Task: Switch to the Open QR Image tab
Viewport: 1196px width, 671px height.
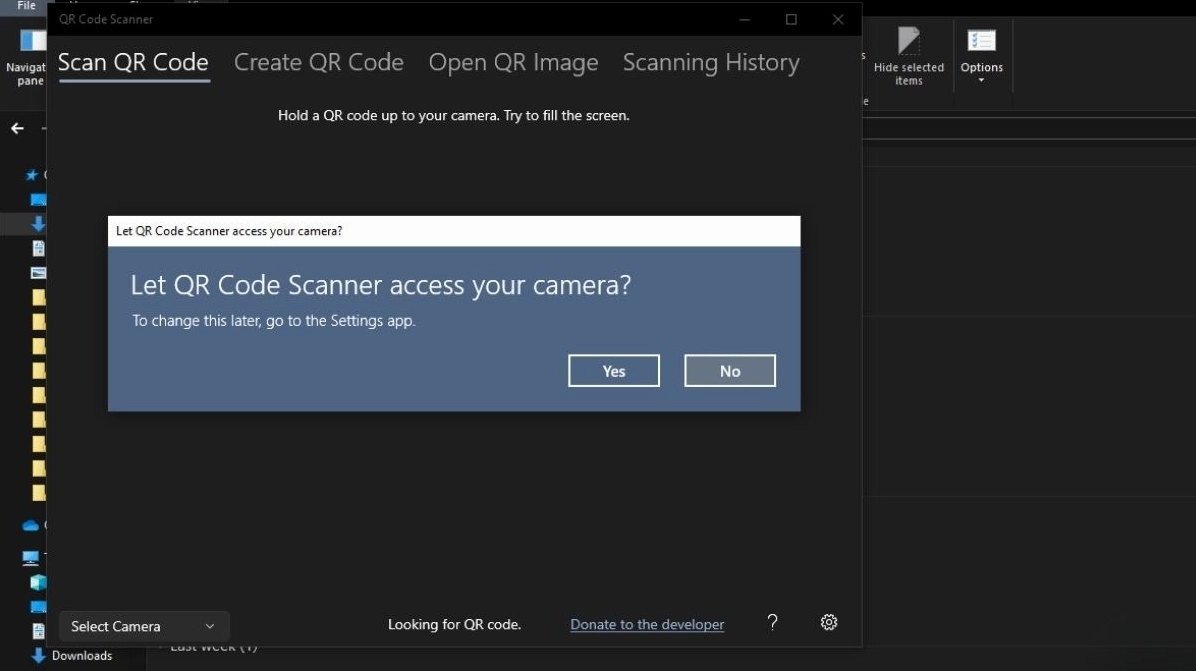Action: click(x=513, y=62)
